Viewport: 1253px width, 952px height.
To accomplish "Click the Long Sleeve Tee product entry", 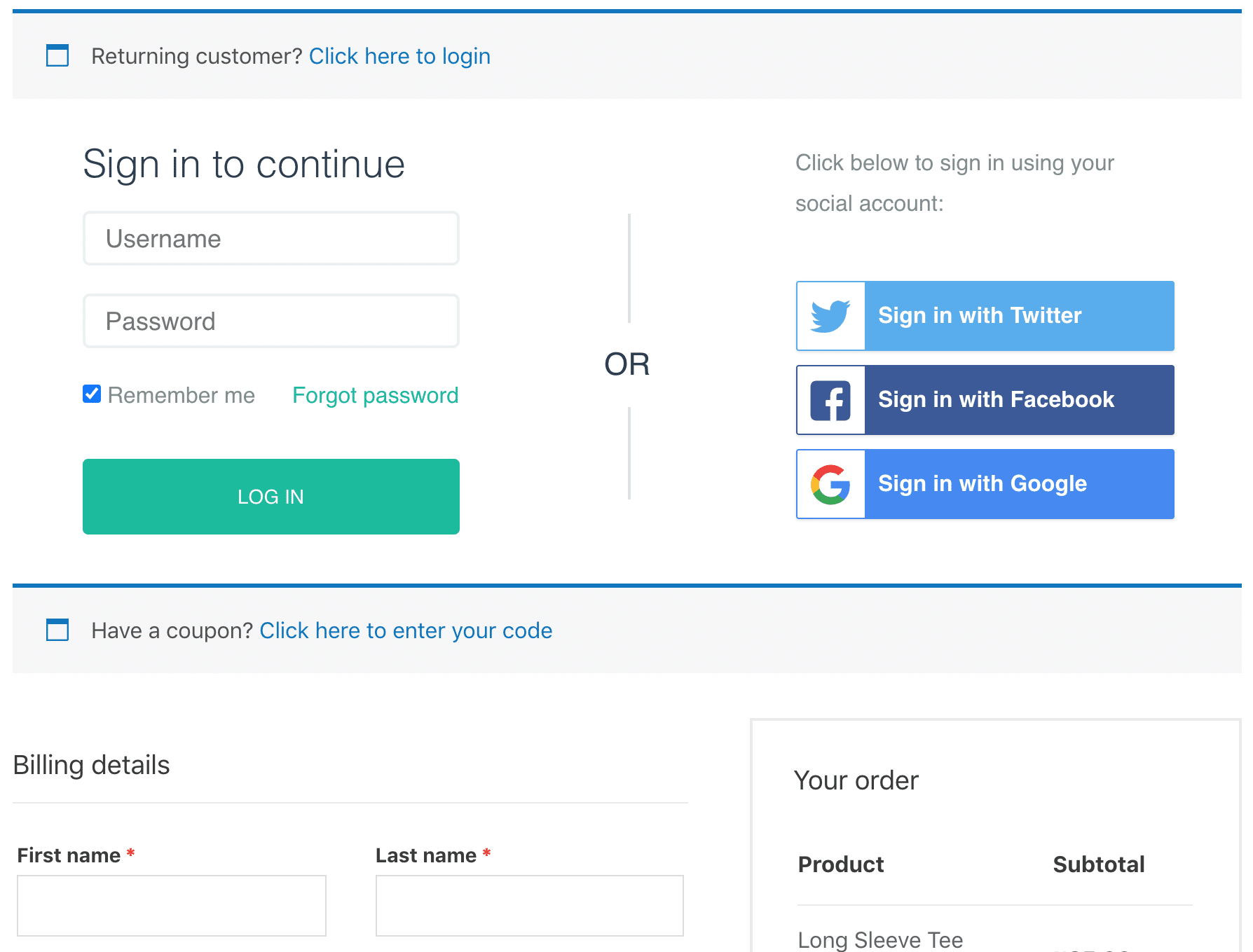I will coord(880,939).
